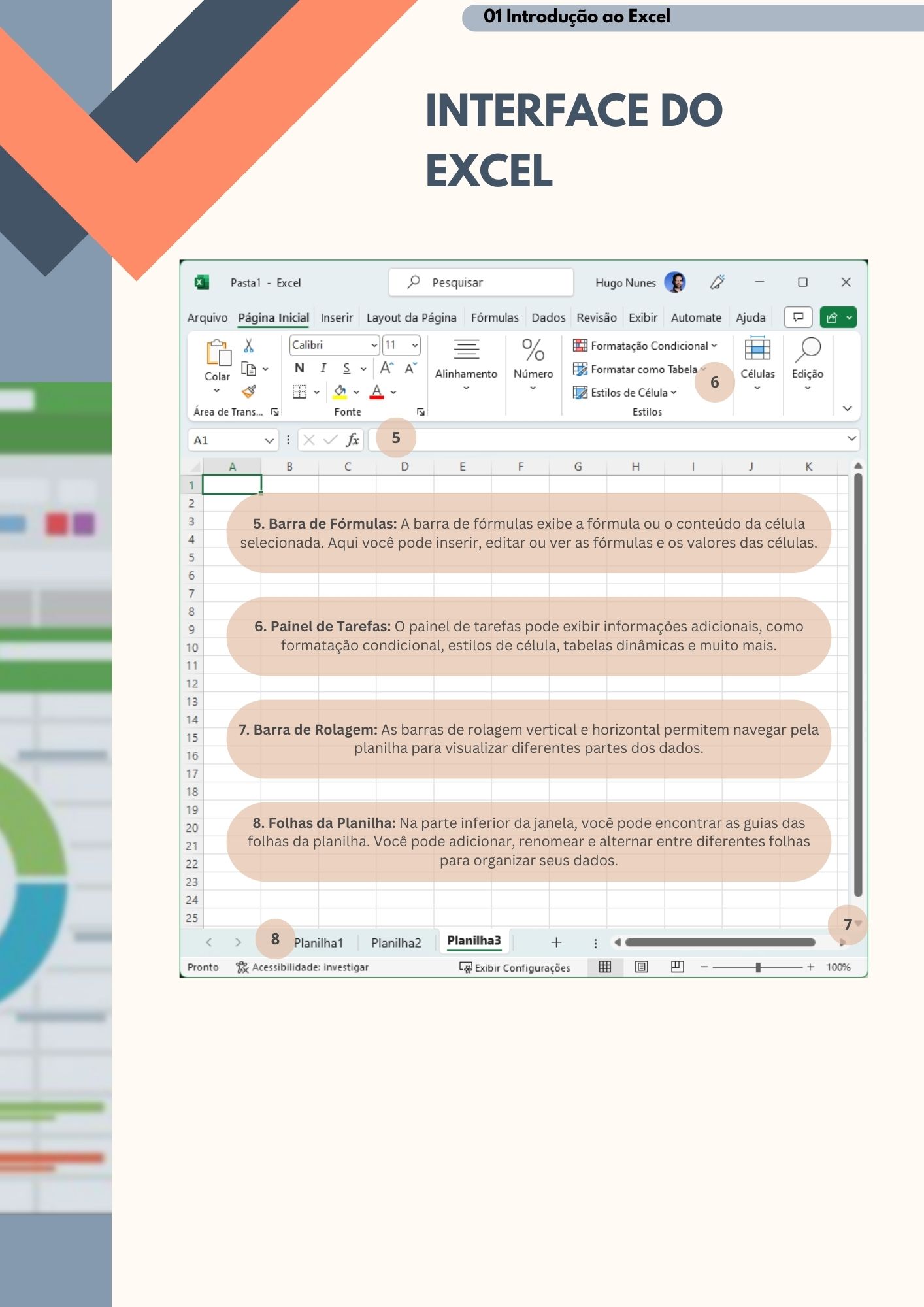The width and height of the screenshot is (924, 1307).
Task: Click the fx insert function icon
Action: pos(352,440)
